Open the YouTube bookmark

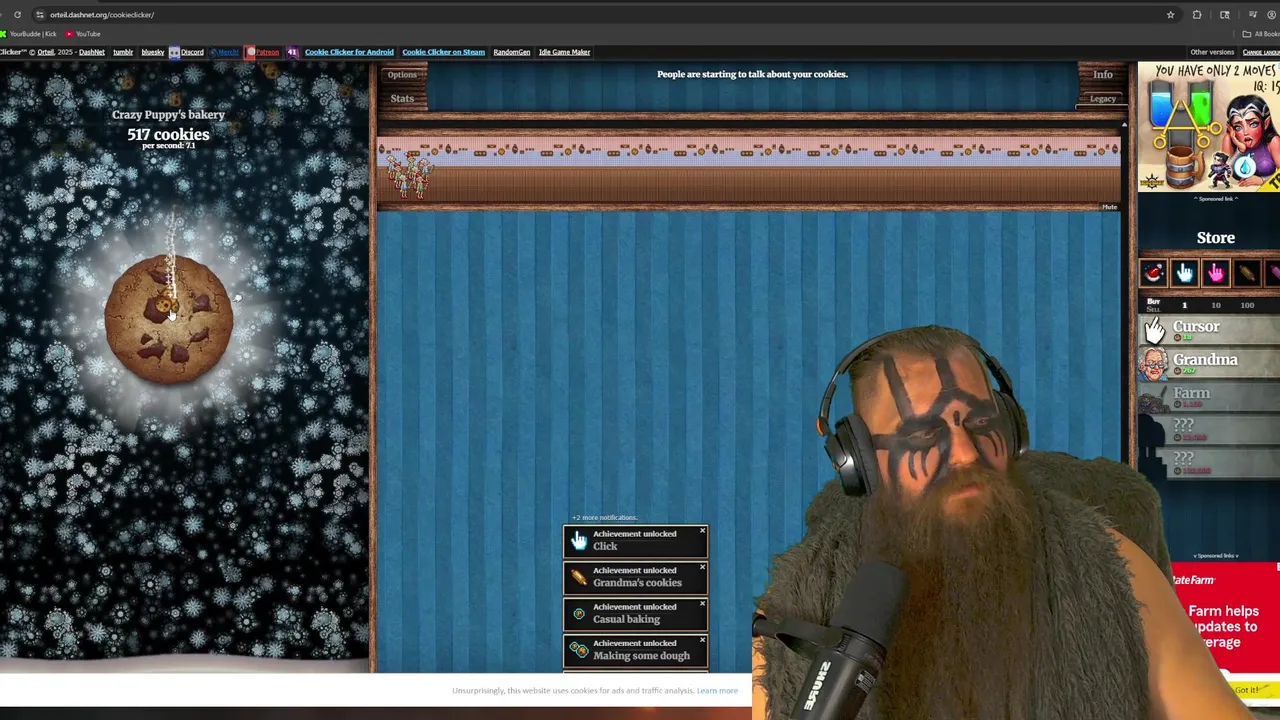83,34
